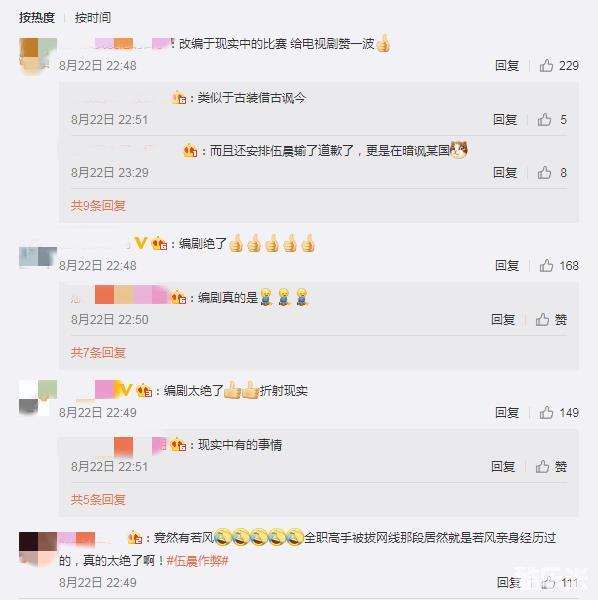Expand the 共5条回复 thread

tap(98, 499)
